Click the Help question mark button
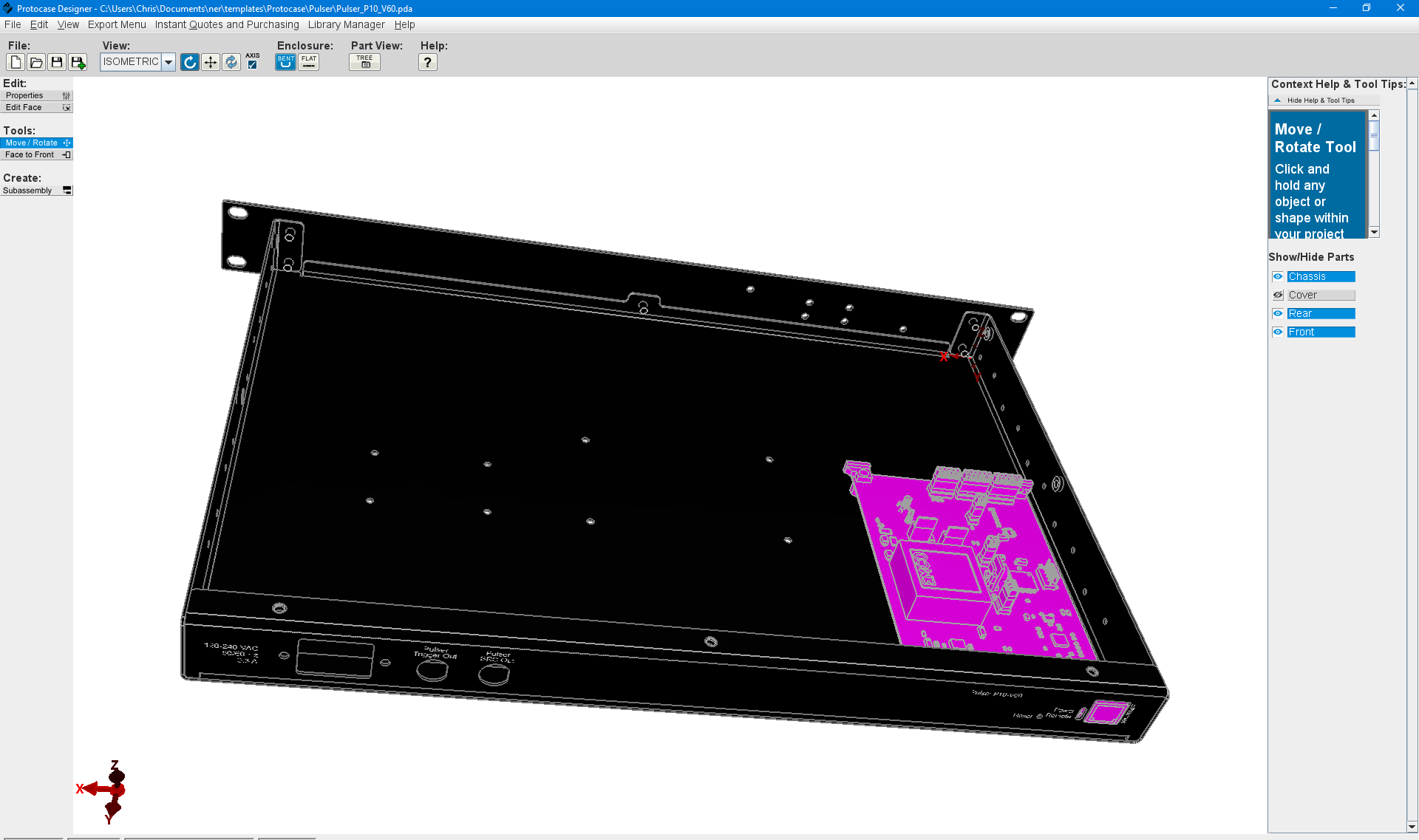 tap(427, 63)
